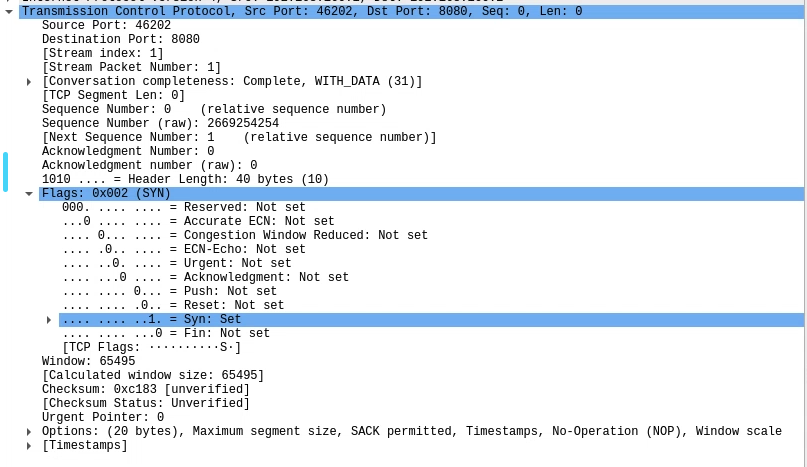807x467 pixels.
Task: Expand the Syn: Set flag row
Action: [49, 319]
